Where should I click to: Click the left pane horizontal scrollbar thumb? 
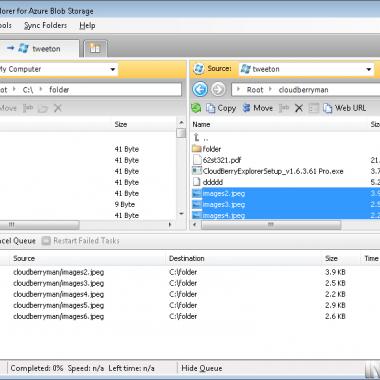tap(39, 225)
